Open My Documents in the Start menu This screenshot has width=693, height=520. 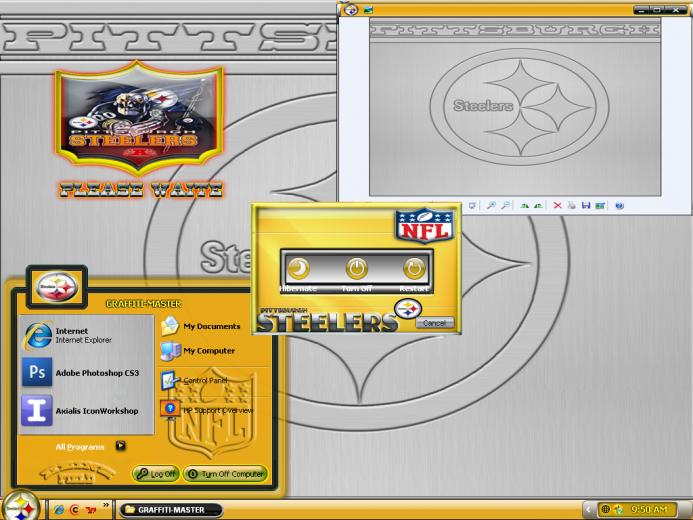(x=201, y=326)
